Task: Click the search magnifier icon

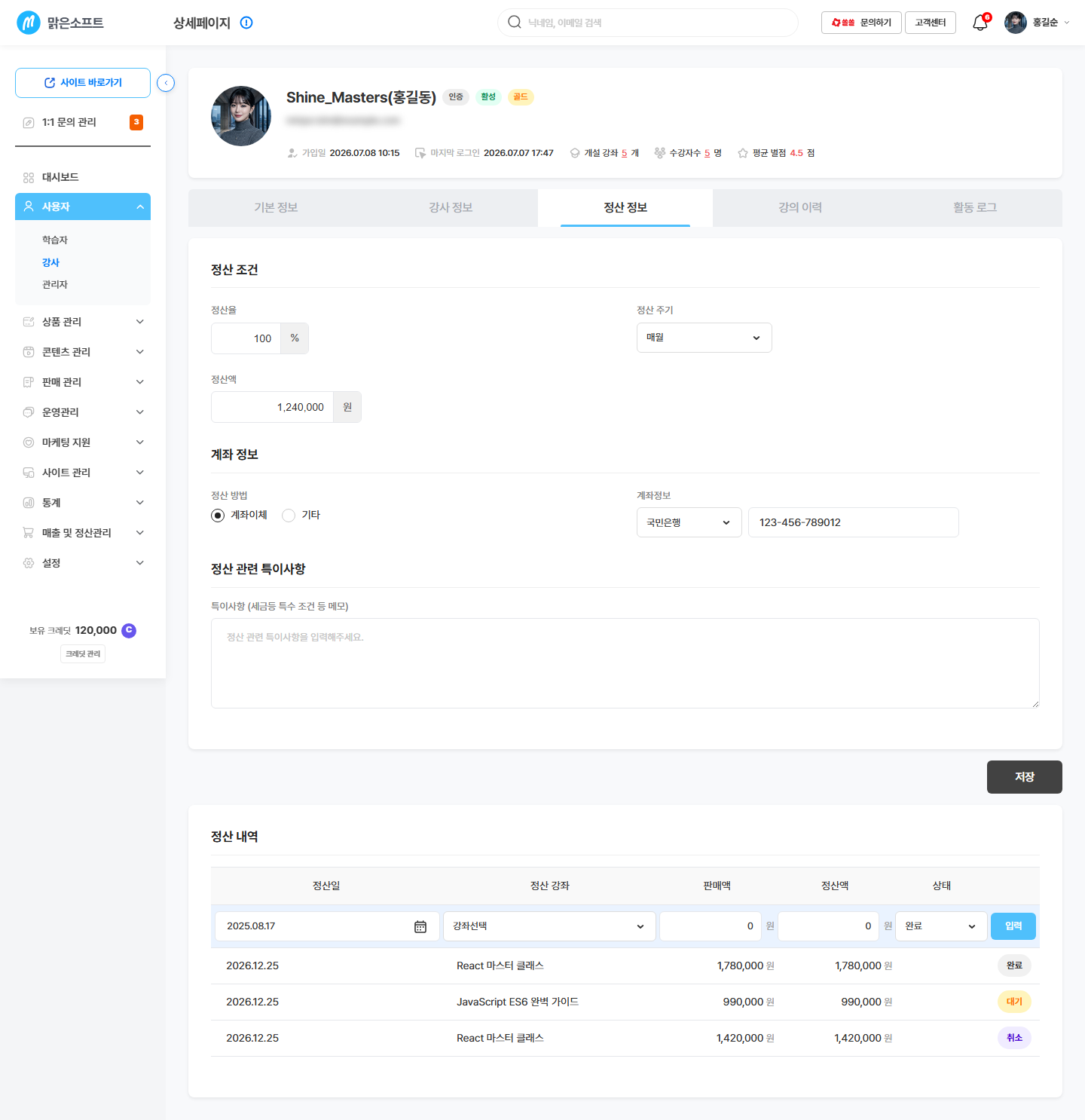Action: tap(515, 22)
